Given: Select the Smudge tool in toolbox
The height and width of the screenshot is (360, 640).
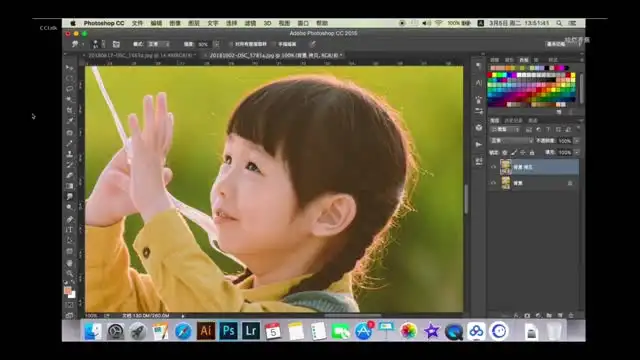Looking at the screenshot, I should click(70, 197).
